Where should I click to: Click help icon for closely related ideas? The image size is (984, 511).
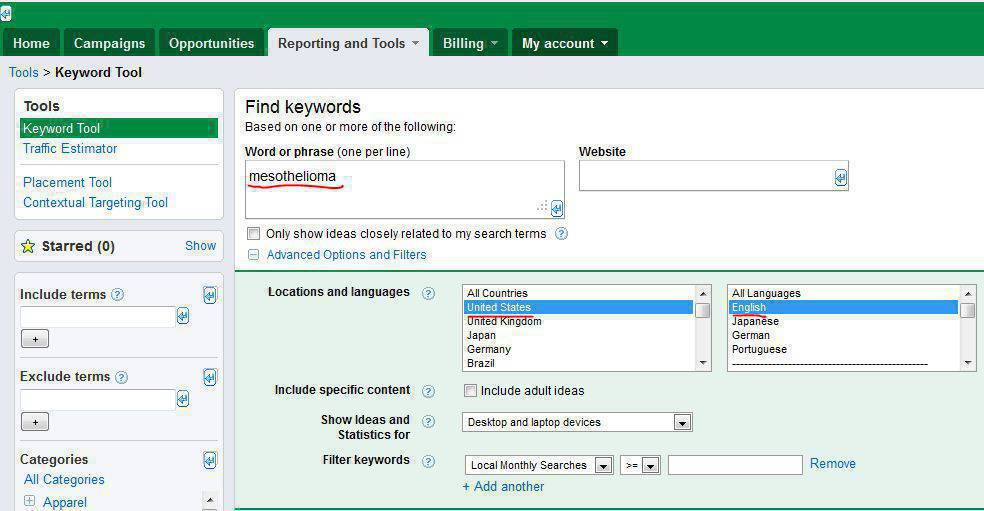pos(562,234)
